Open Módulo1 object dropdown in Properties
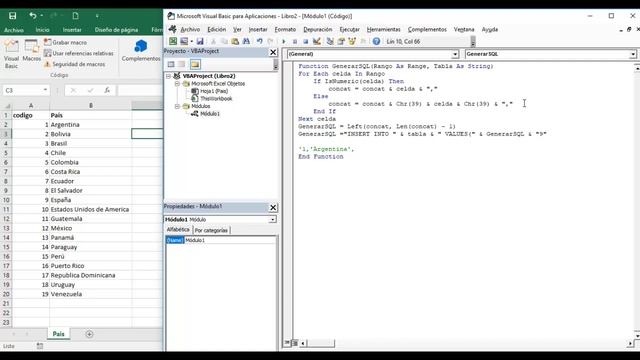The height and width of the screenshot is (360, 640). 272,220
